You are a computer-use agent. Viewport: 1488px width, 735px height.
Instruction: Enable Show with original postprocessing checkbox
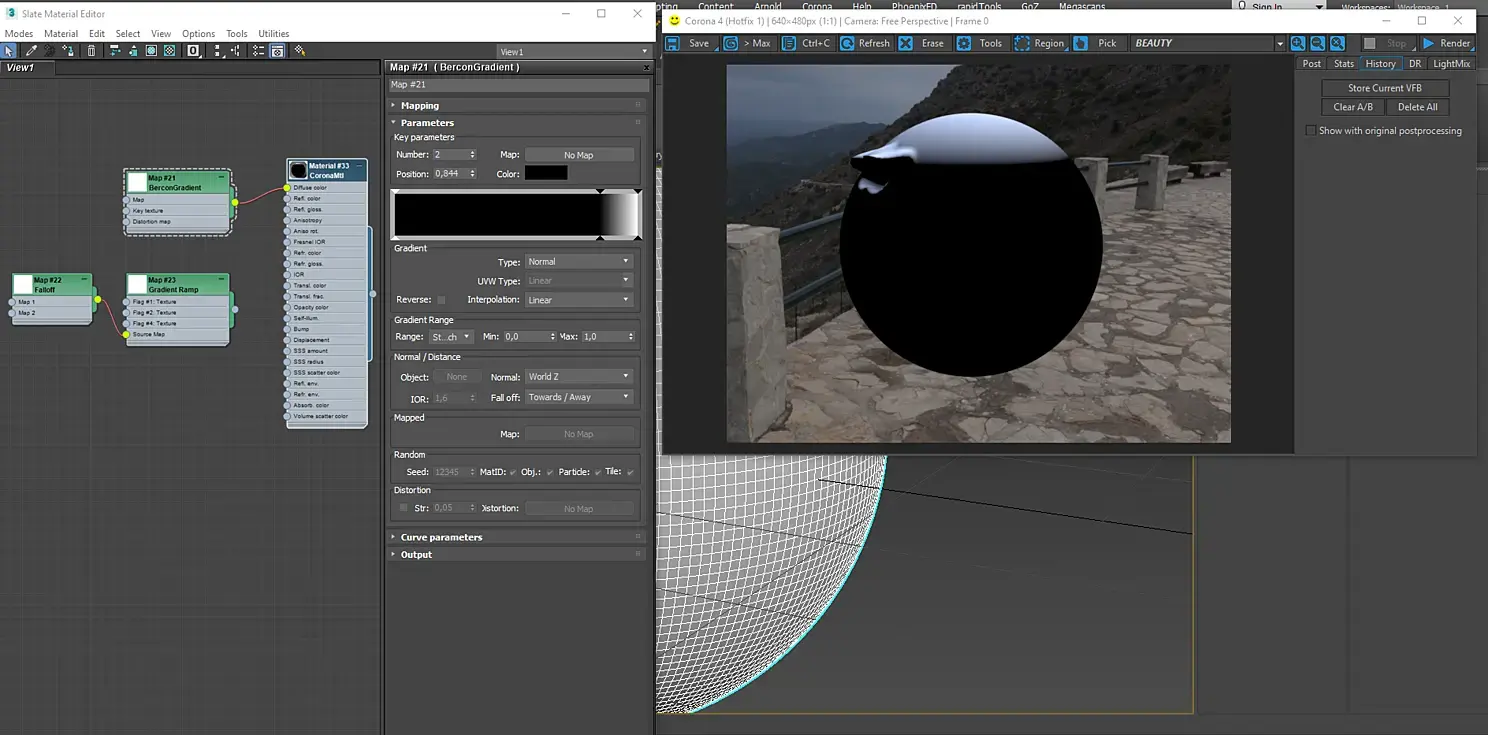tap(1311, 131)
